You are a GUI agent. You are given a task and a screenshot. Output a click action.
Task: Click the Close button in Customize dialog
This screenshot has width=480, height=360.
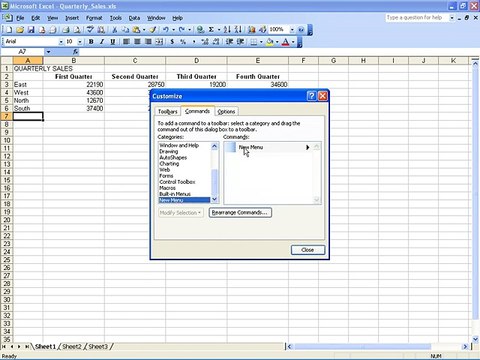coord(308,250)
